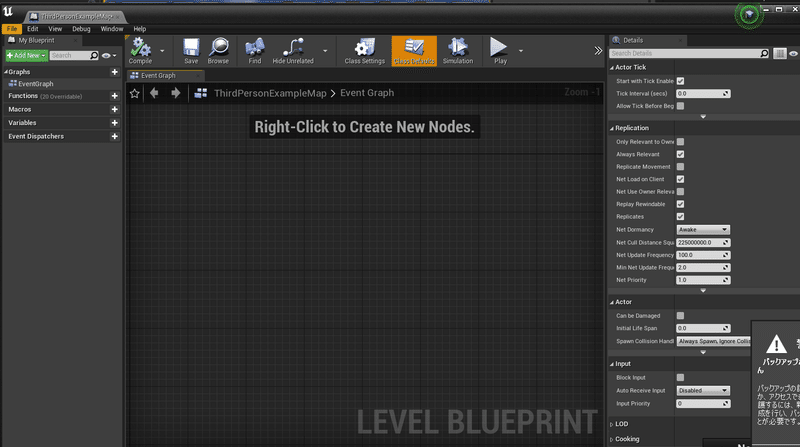Click the Simulation toolbar icon
This screenshot has height=447, width=800.
point(458,51)
